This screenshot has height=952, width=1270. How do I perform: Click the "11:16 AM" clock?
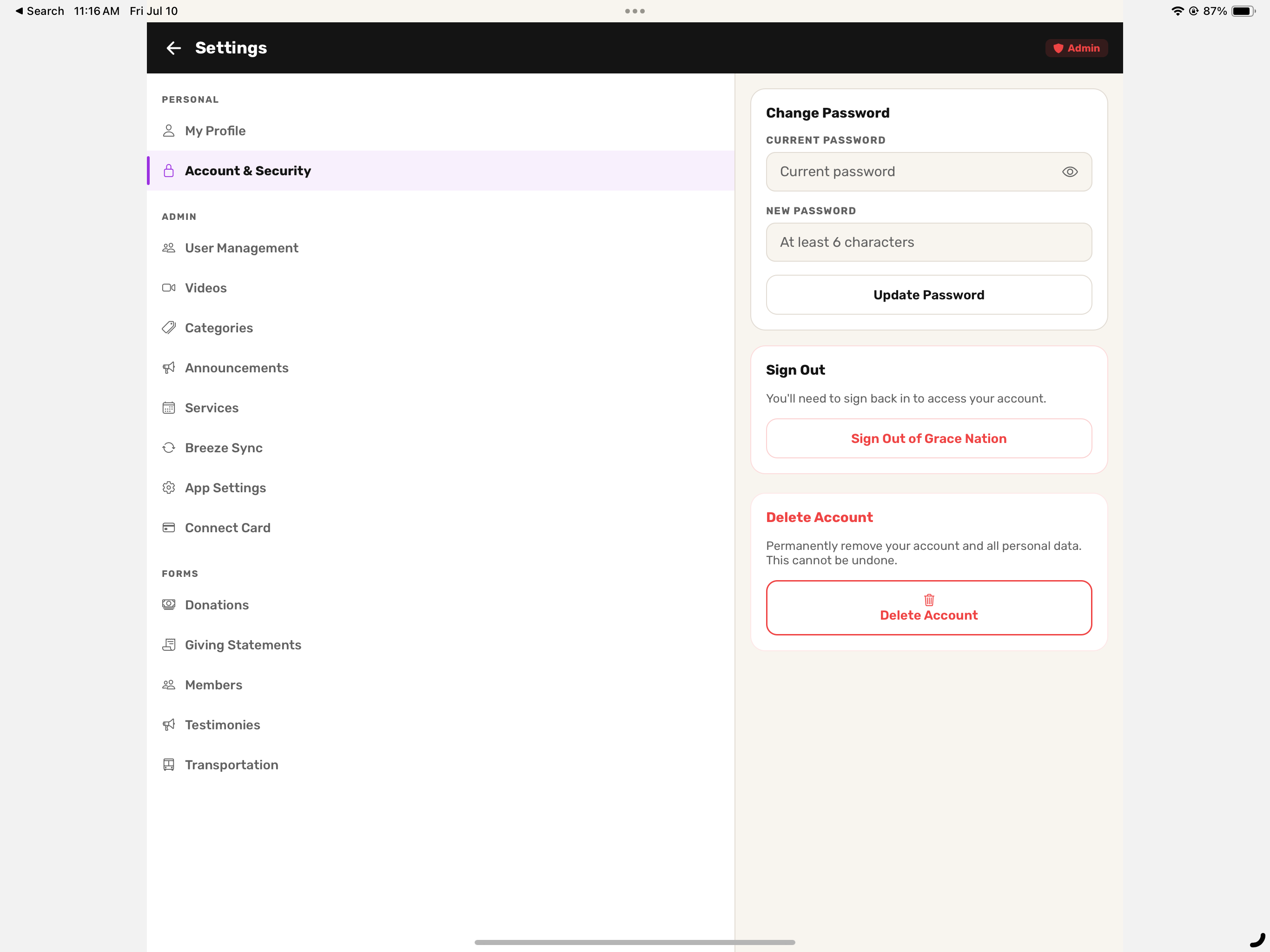(96, 11)
